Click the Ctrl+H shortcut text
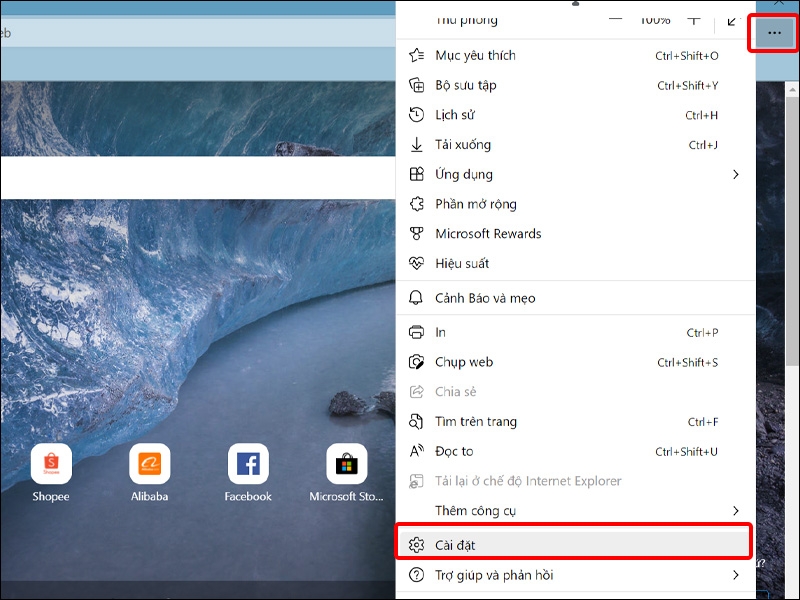Image resolution: width=800 pixels, height=600 pixels. 702,115
